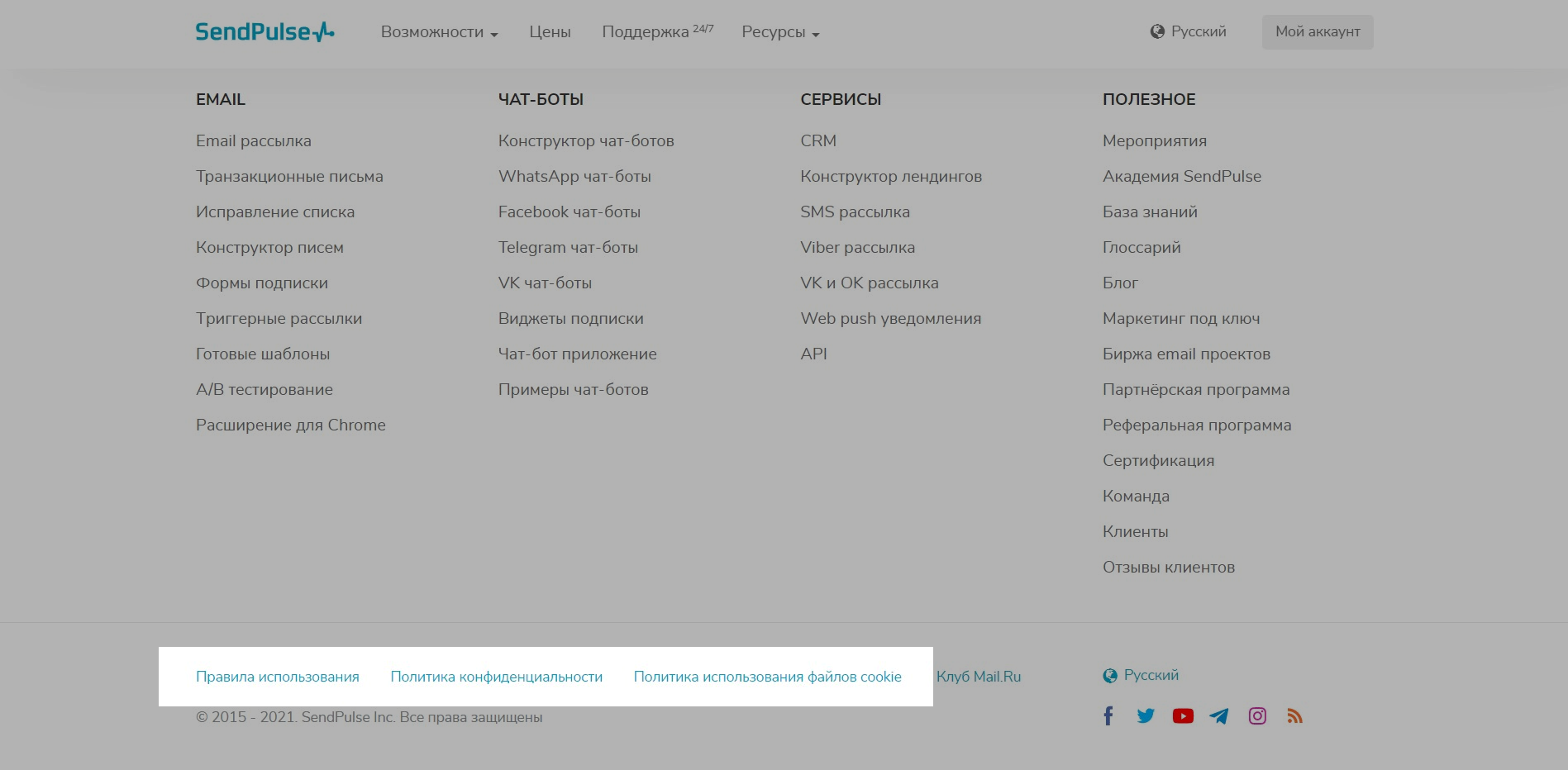
Task: Expand the Возможности dropdown menu
Action: (x=439, y=32)
